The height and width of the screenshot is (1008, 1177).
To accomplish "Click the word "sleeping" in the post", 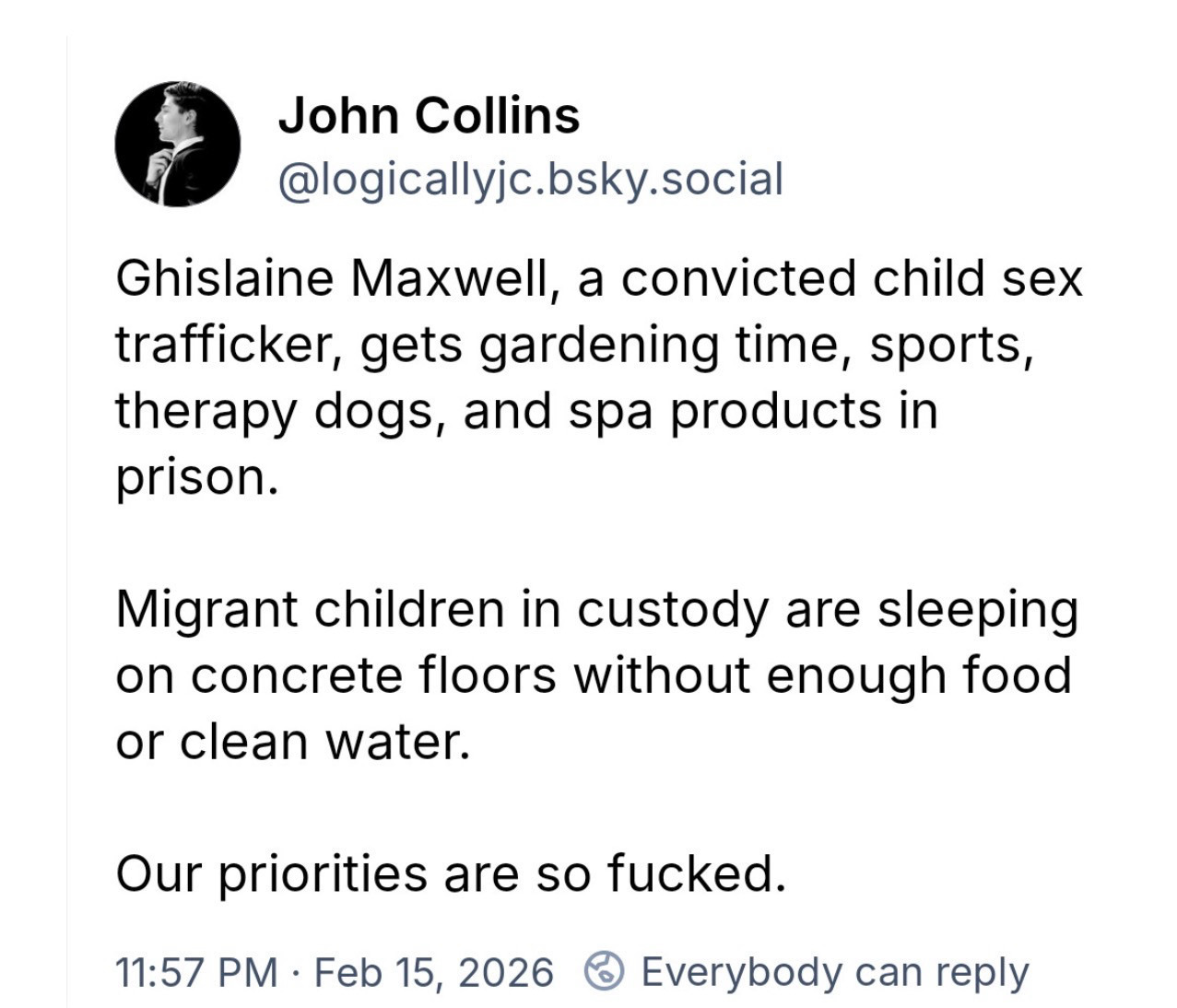I will coord(977,609).
